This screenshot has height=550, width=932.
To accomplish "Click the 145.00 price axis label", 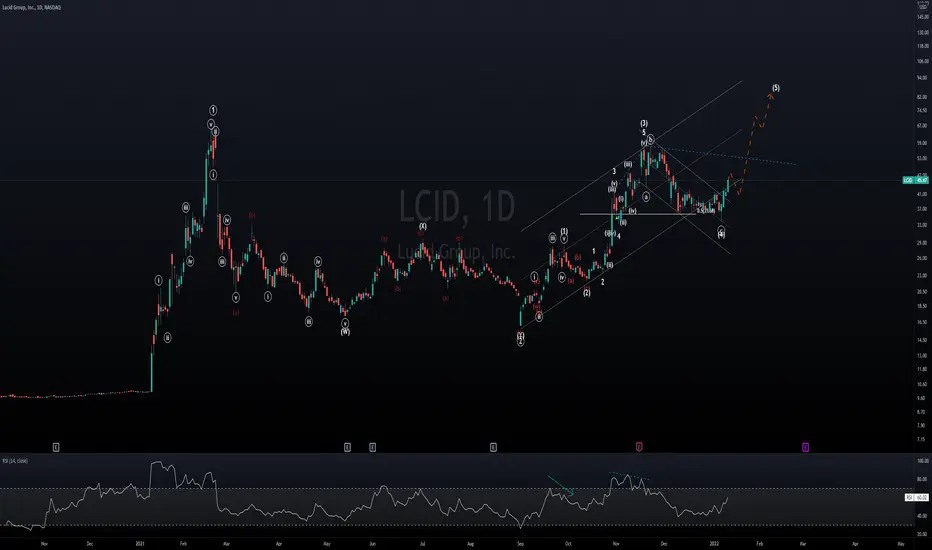I will [922, 17].
